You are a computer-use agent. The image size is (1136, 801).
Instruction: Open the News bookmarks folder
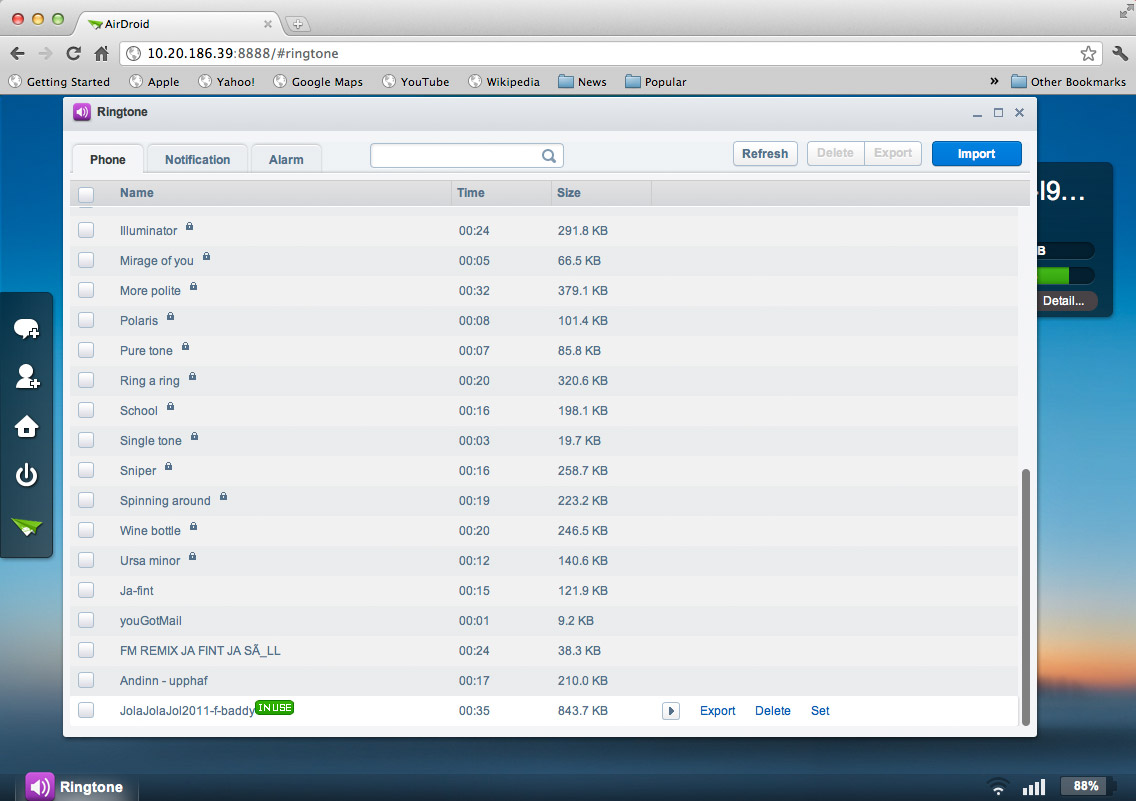583,81
